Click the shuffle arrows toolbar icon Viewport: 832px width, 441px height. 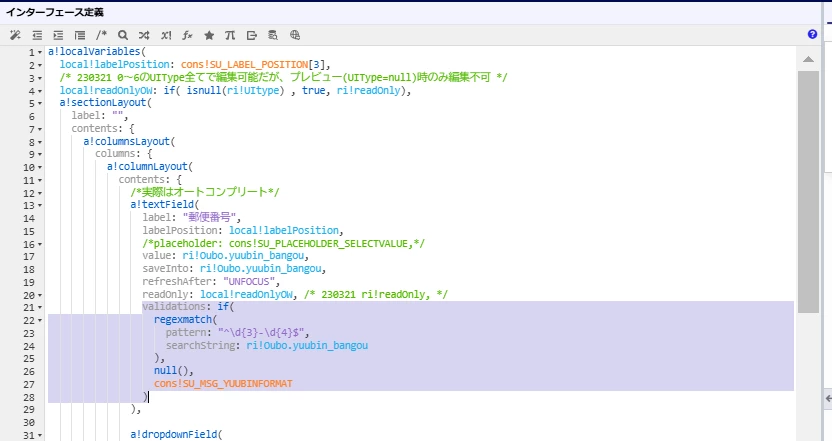tap(144, 35)
